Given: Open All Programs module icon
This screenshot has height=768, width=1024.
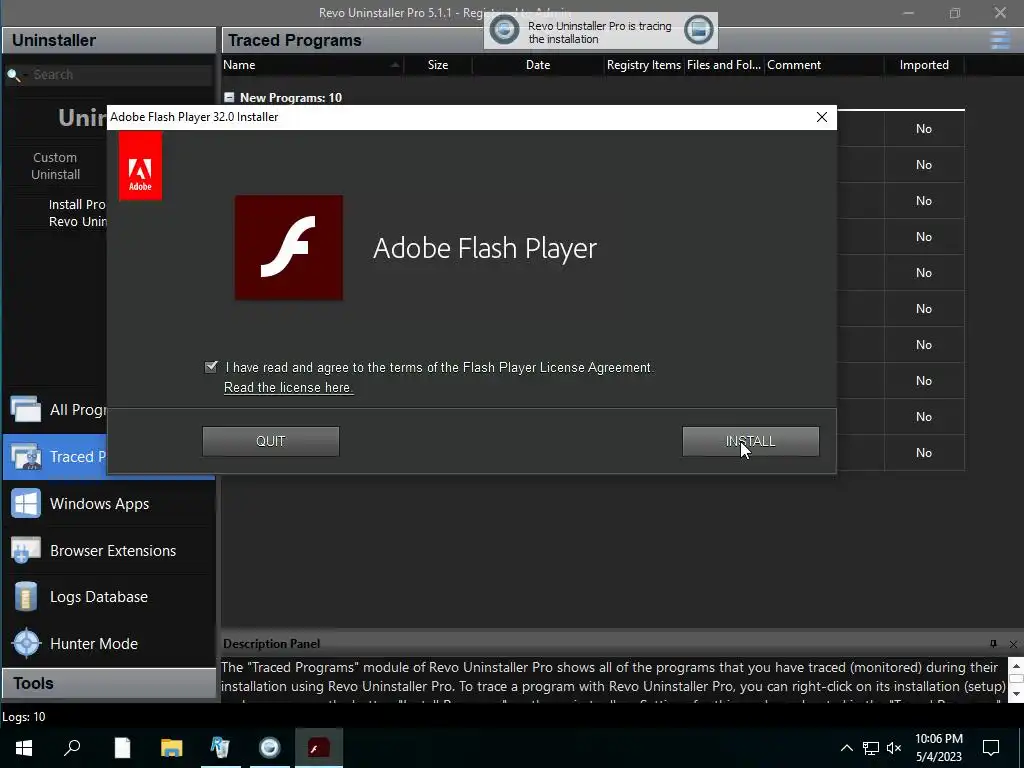Looking at the screenshot, I should coord(25,409).
